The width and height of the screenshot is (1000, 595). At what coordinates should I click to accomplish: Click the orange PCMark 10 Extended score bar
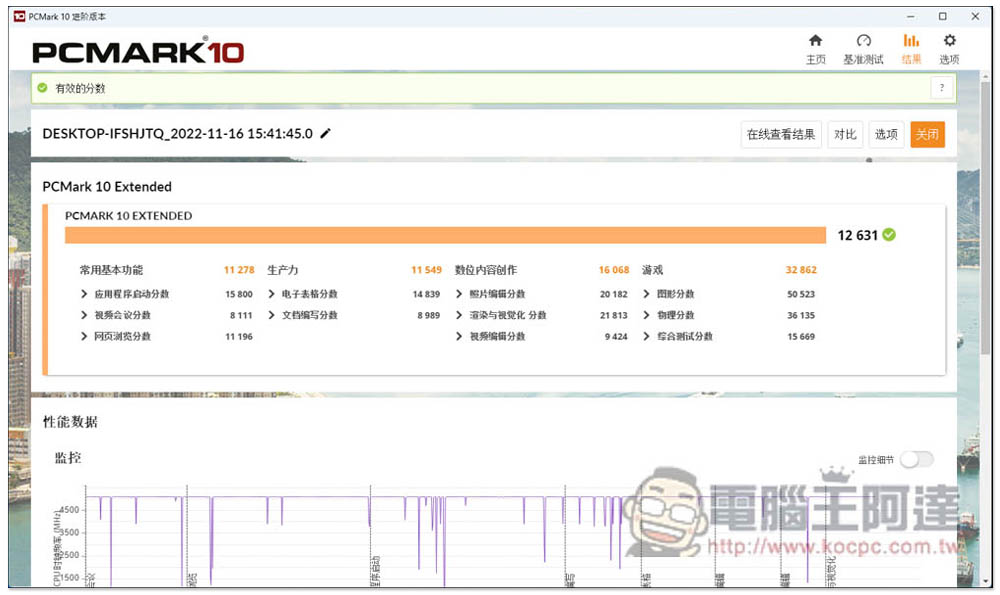(x=445, y=235)
